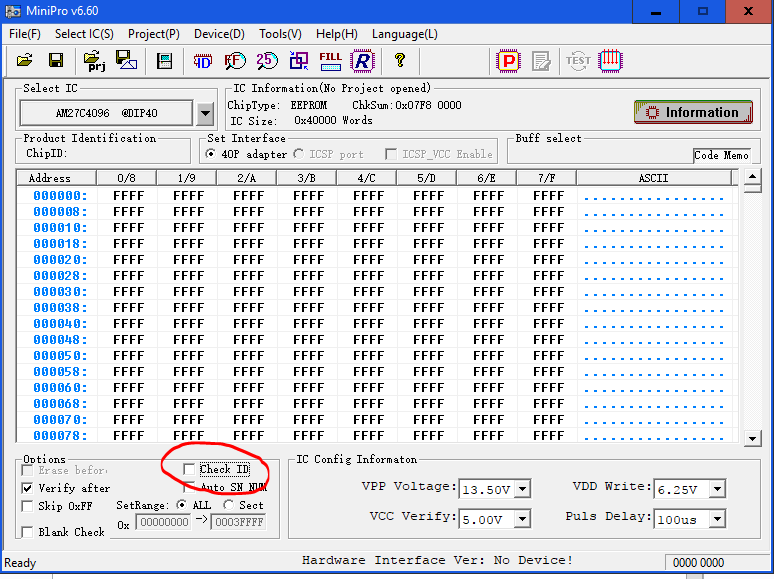Click the hex view scroll down arrow
Viewport: 774px width, 579px height.
coord(752,438)
